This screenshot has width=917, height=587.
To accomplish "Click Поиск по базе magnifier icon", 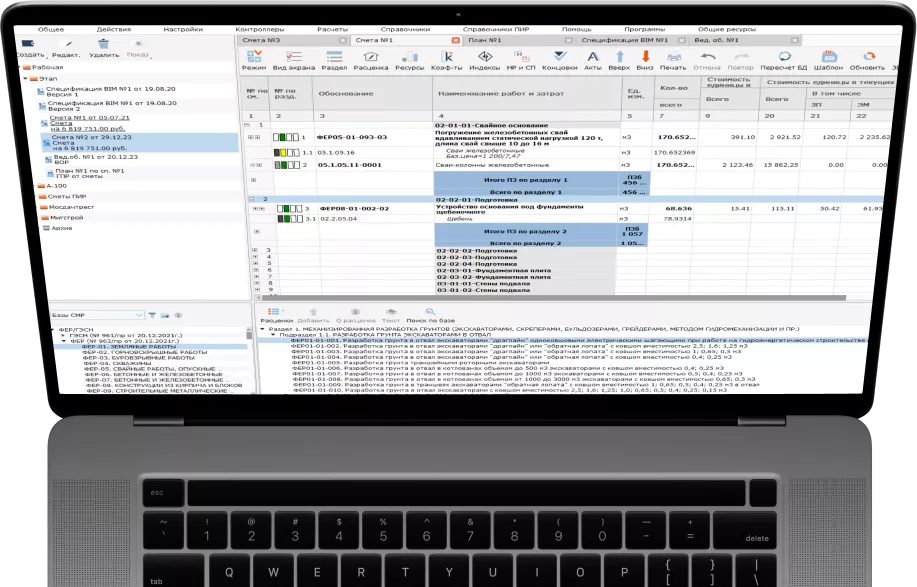I will pyautogui.click(x=429, y=313).
